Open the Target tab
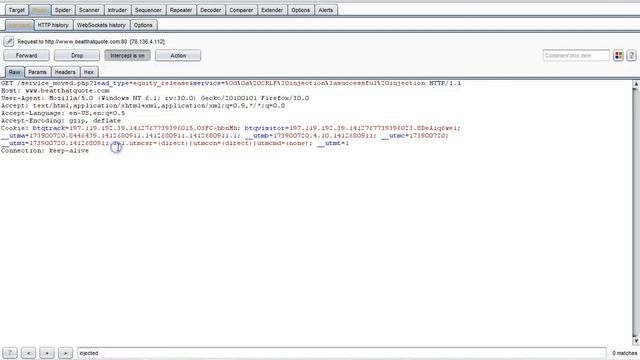The width and height of the screenshot is (640, 360). (17, 10)
